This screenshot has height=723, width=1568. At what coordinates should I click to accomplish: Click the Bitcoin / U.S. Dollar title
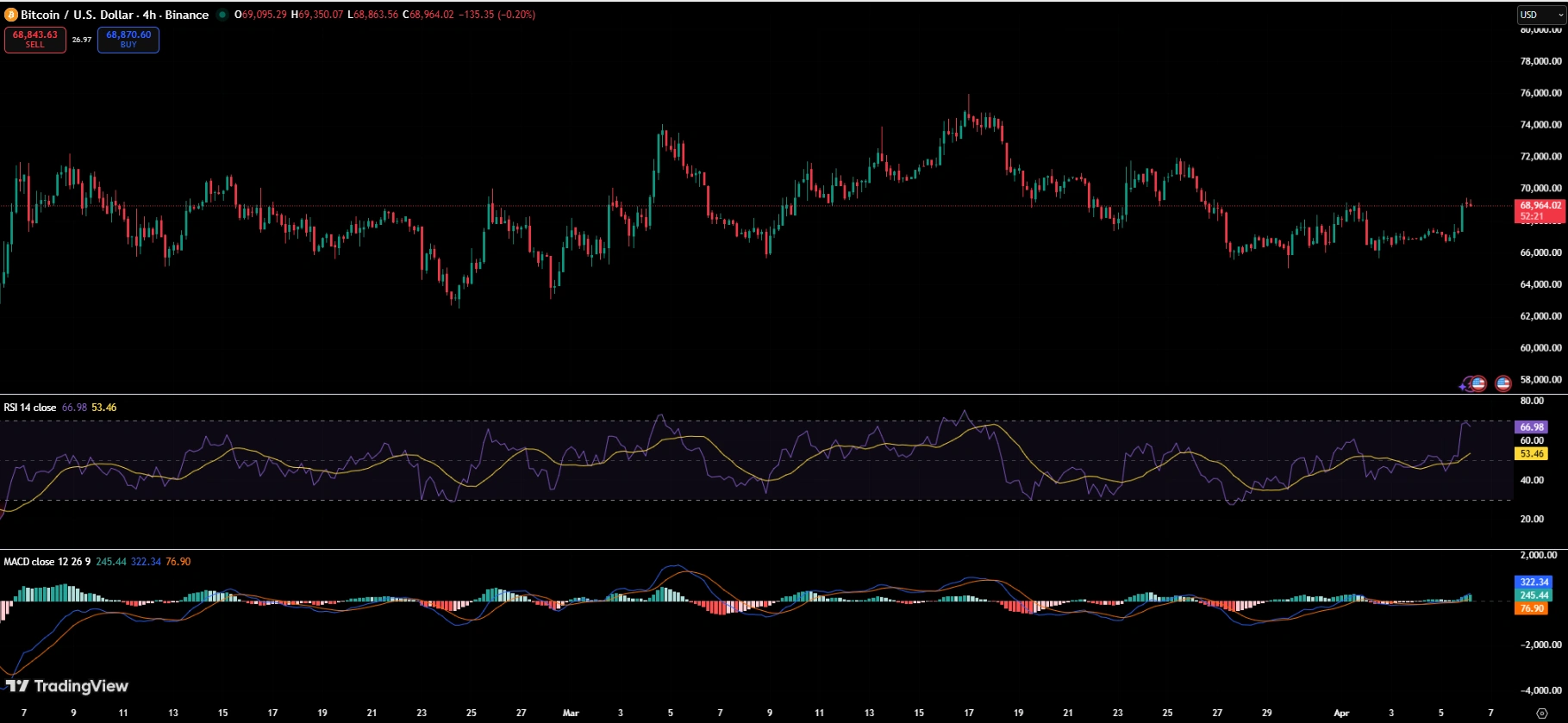115,15
